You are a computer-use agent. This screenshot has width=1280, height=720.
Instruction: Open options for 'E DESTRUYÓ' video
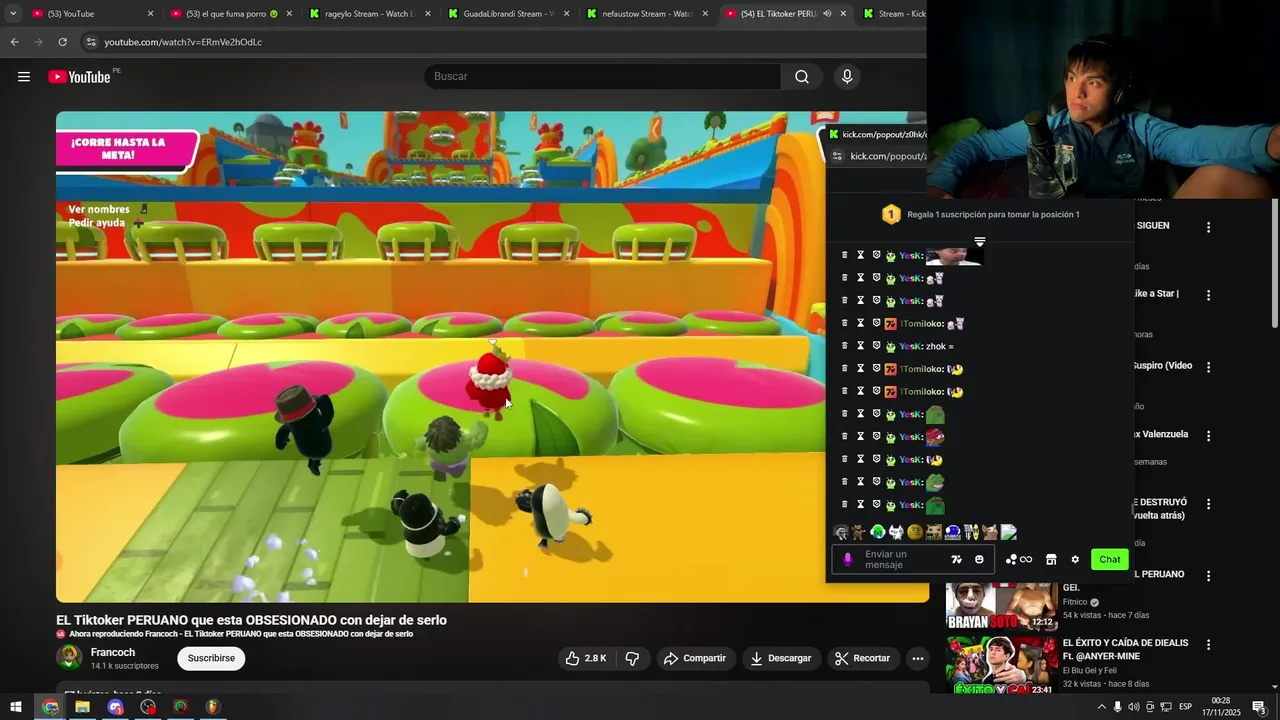click(1208, 505)
